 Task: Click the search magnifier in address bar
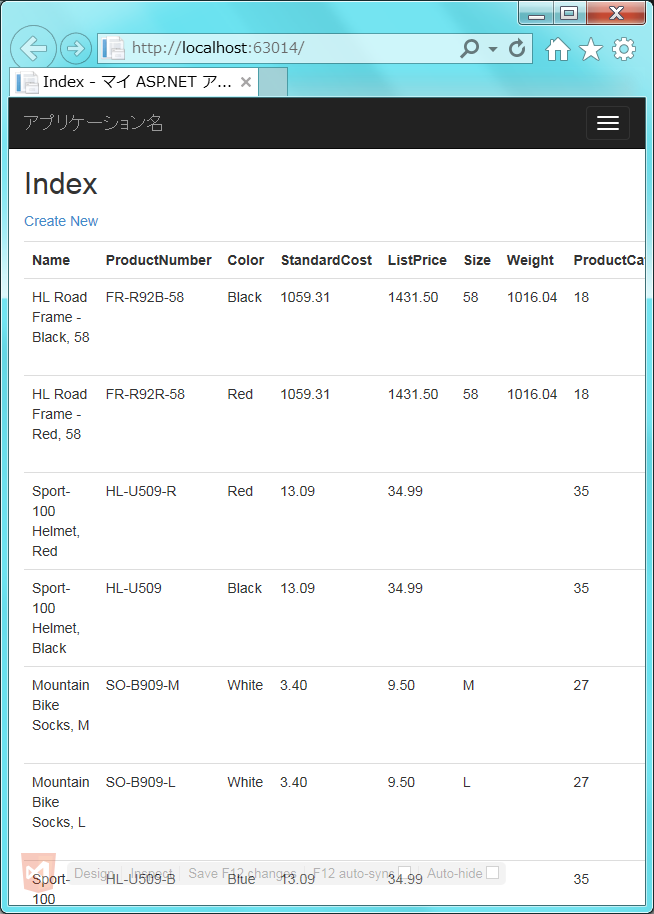[x=469, y=48]
